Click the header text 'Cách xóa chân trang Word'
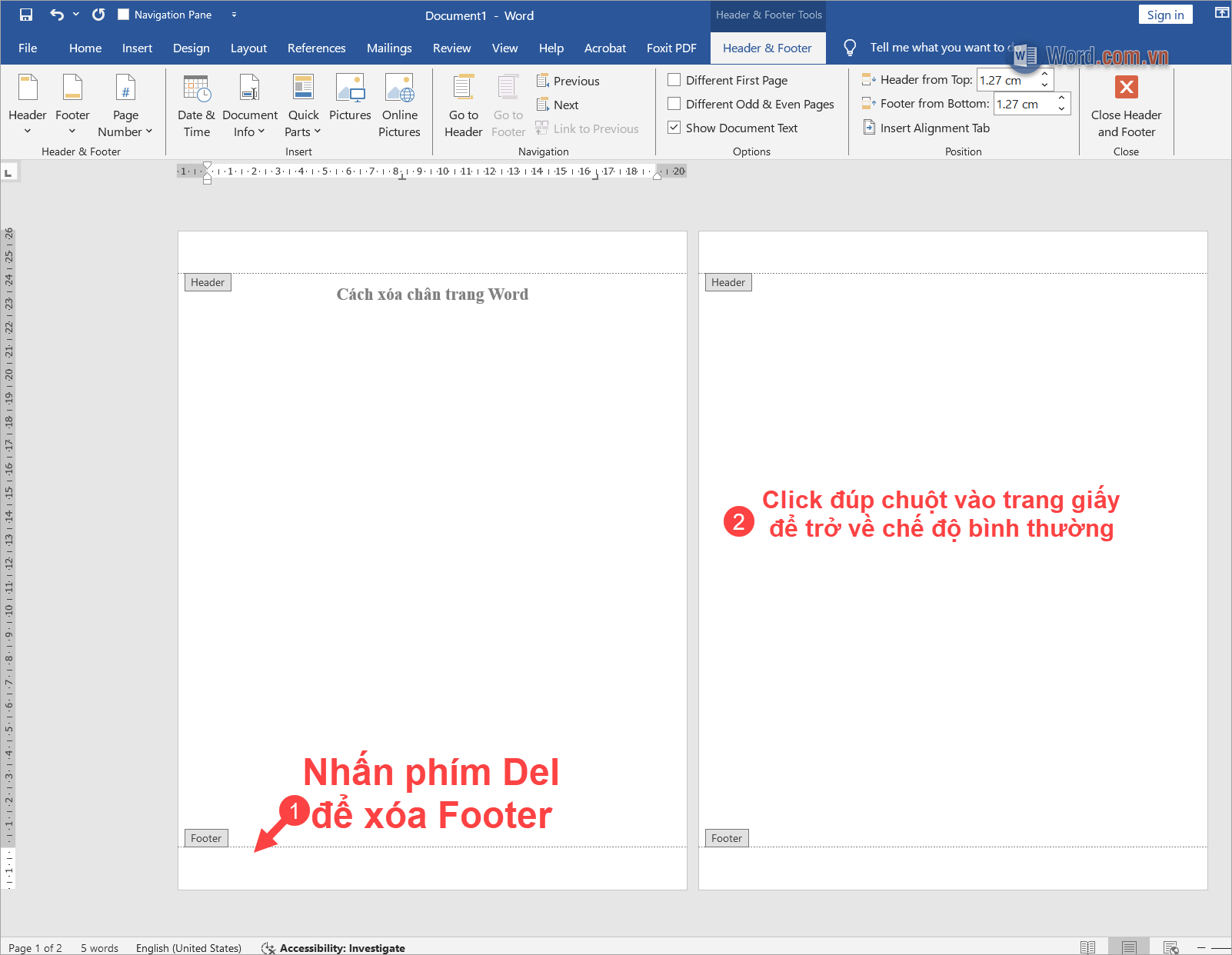The image size is (1232, 955). 432,294
